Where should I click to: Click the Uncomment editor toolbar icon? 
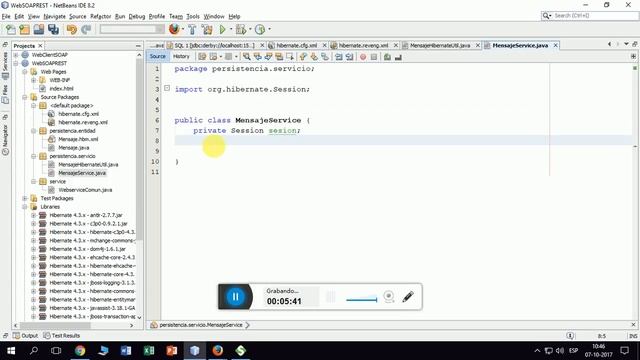tap(398, 57)
